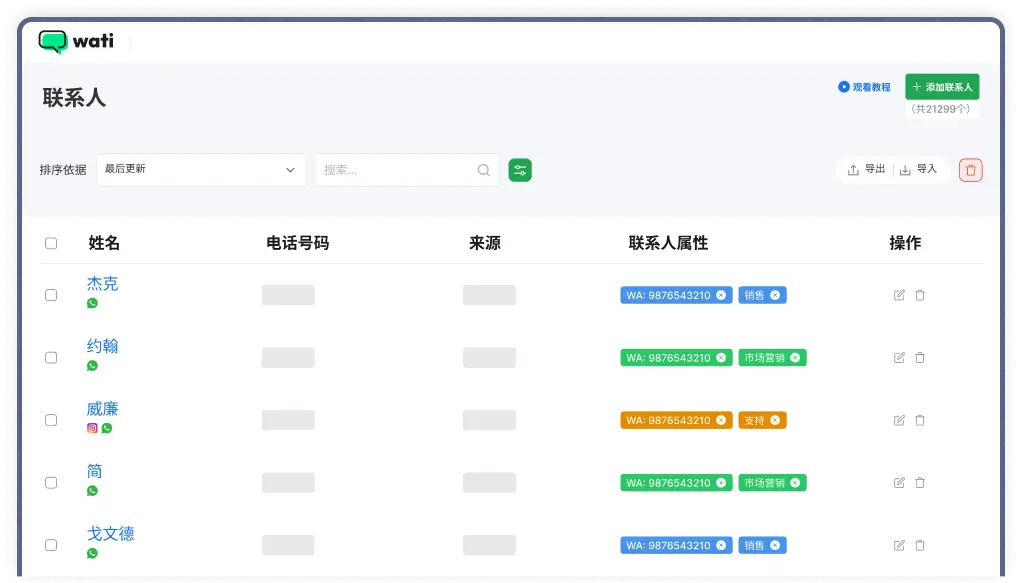
Task: Edit the contact 戈文德 using pencil icon
Action: pos(898,545)
